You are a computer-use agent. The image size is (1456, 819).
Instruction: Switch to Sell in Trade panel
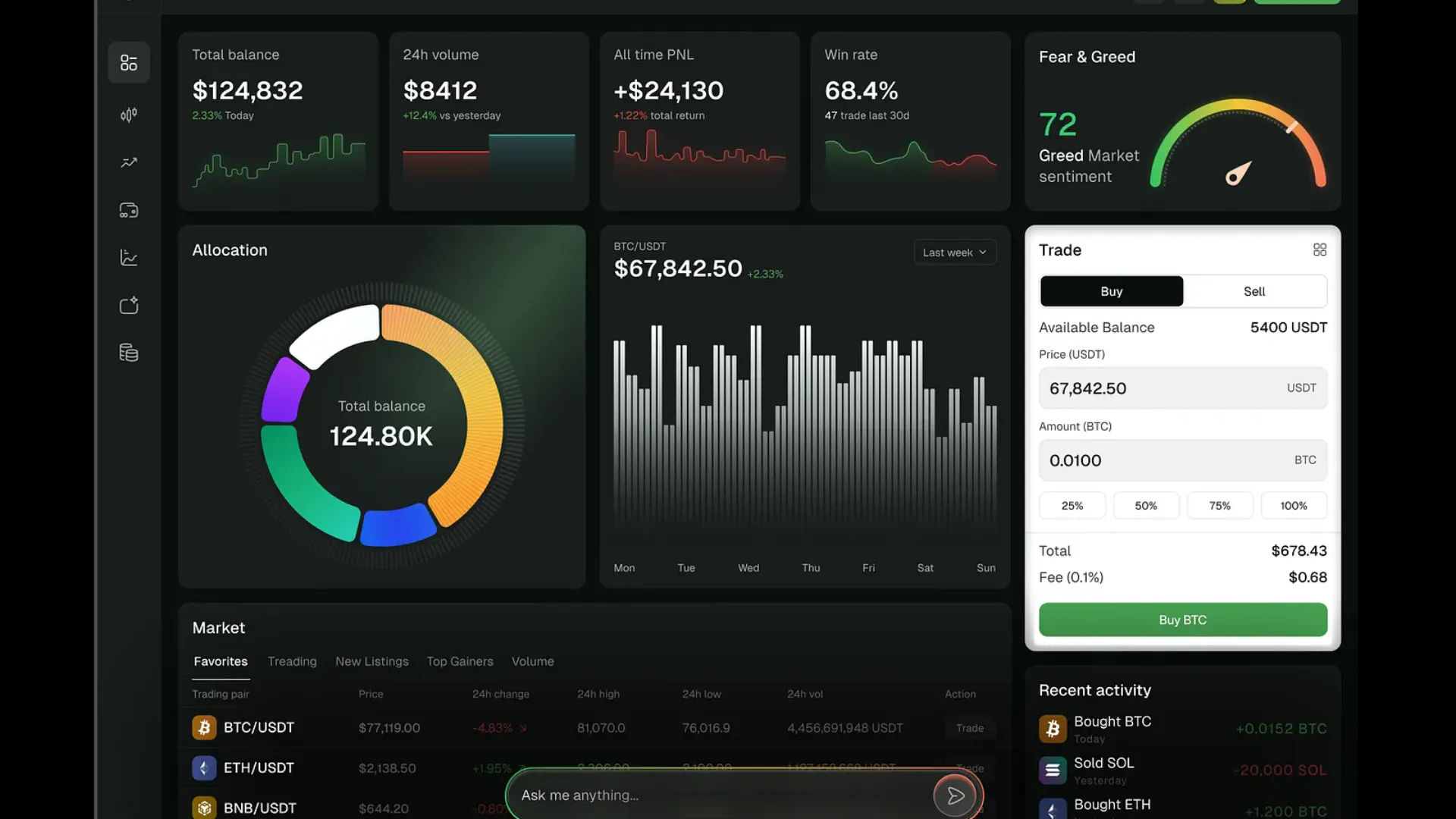pos(1254,291)
